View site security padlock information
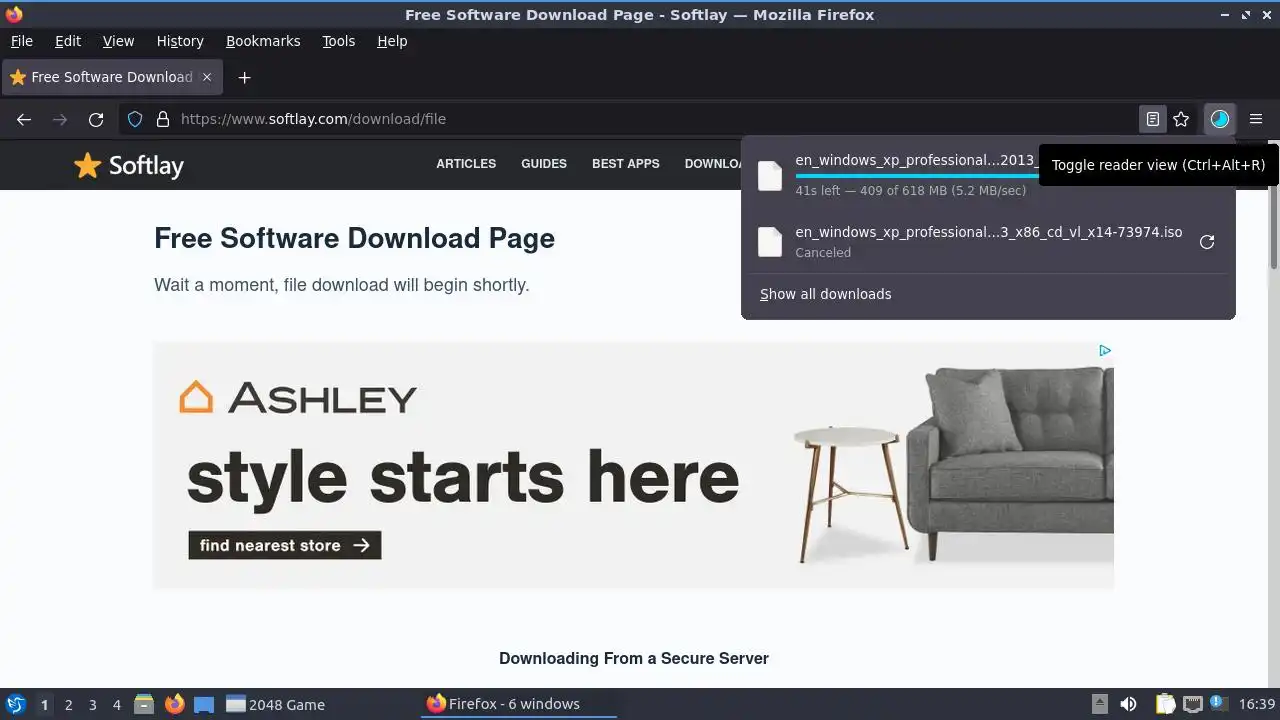The height and width of the screenshot is (720, 1280). [x=163, y=119]
